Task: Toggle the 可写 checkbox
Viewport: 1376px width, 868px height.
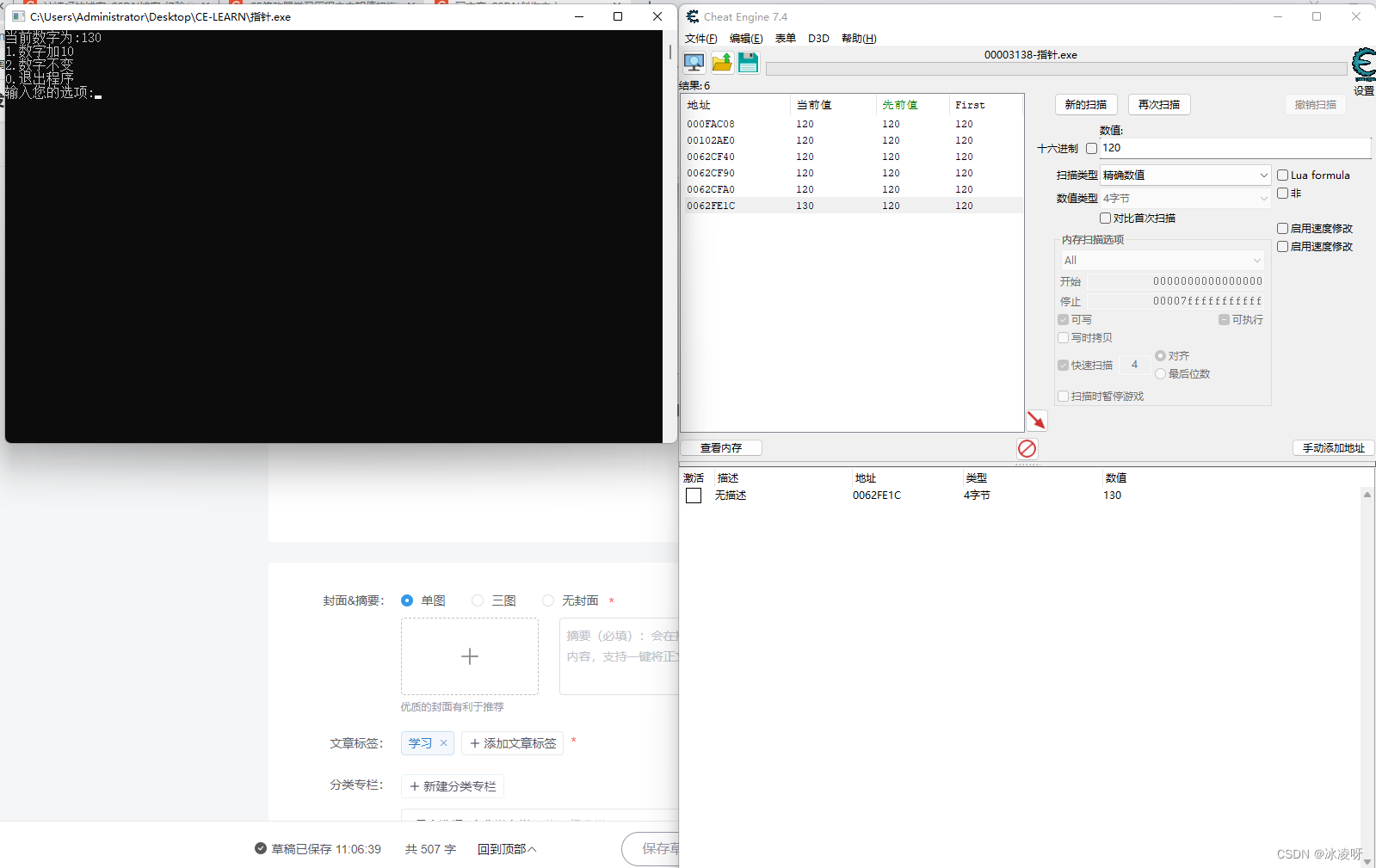Action: [1064, 320]
